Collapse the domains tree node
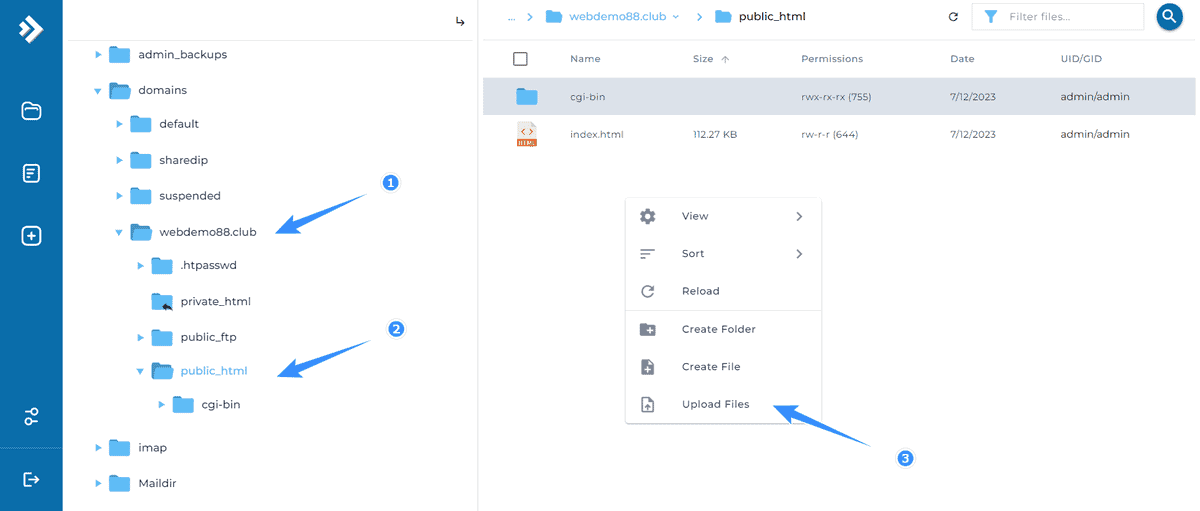1200x511 pixels. pos(98,91)
